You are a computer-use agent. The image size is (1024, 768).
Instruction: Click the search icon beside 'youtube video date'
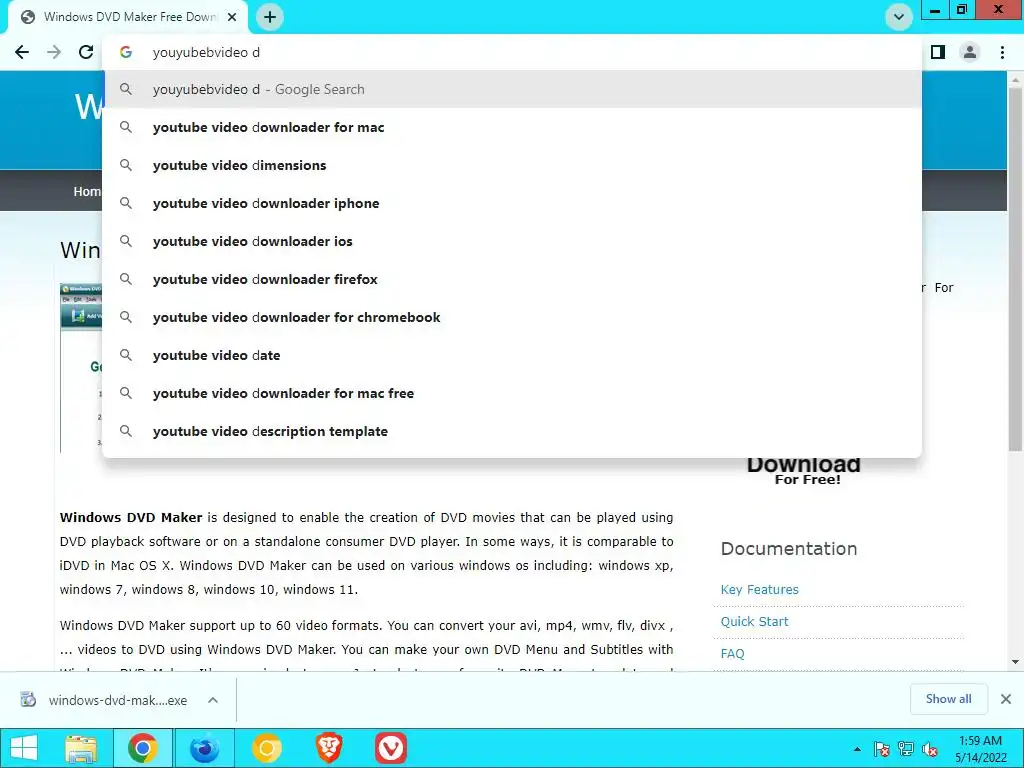tap(126, 355)
